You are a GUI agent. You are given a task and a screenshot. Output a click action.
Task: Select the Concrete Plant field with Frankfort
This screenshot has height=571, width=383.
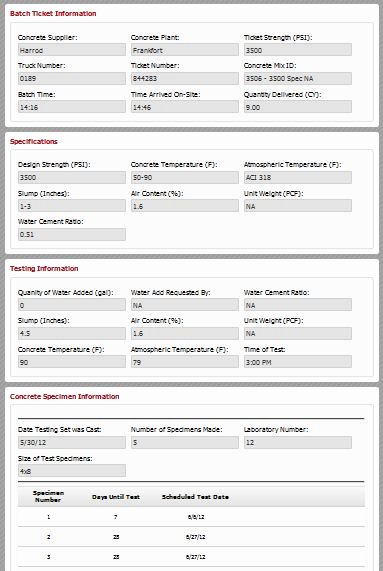click(185, 50)
